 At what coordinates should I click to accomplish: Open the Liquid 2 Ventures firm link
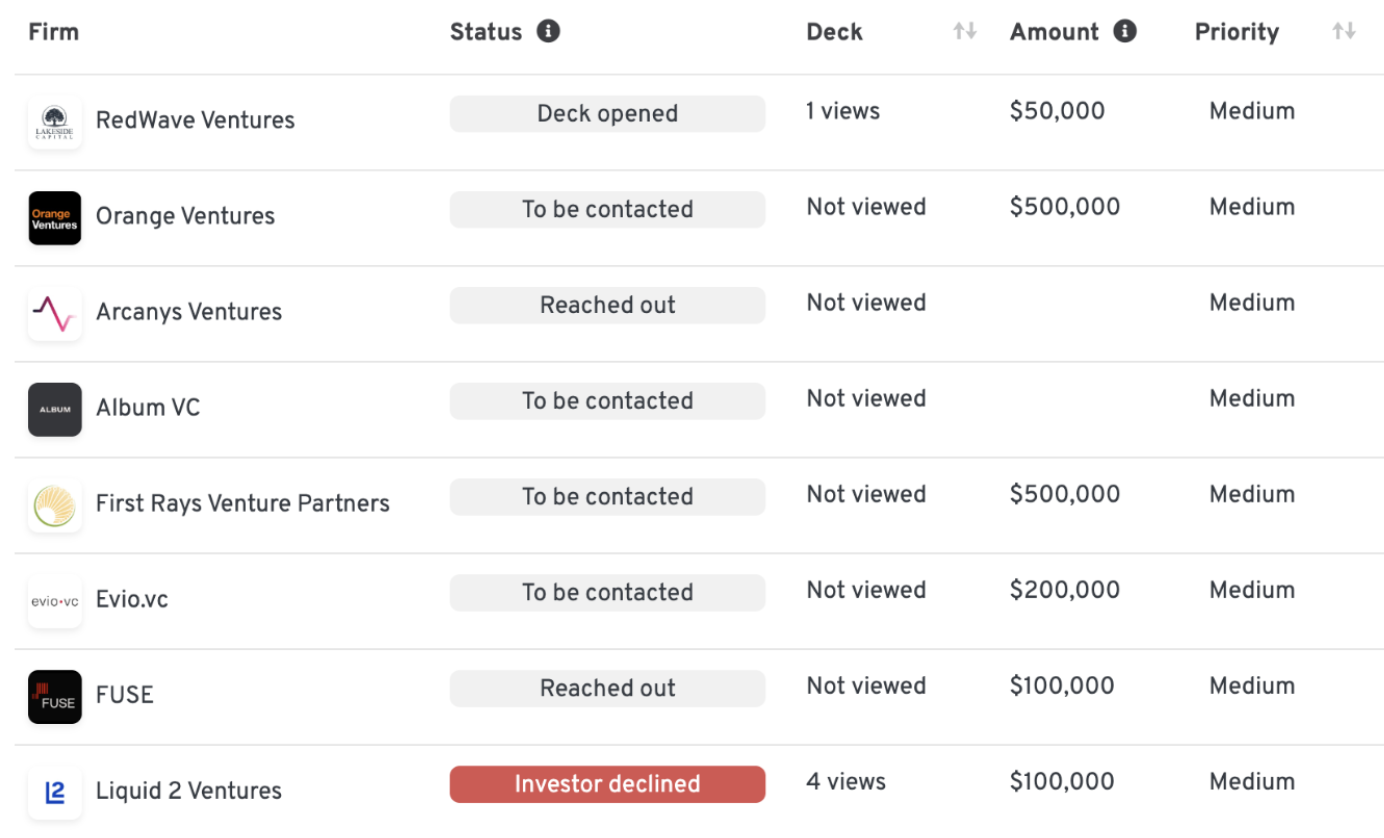pos(189,791)
